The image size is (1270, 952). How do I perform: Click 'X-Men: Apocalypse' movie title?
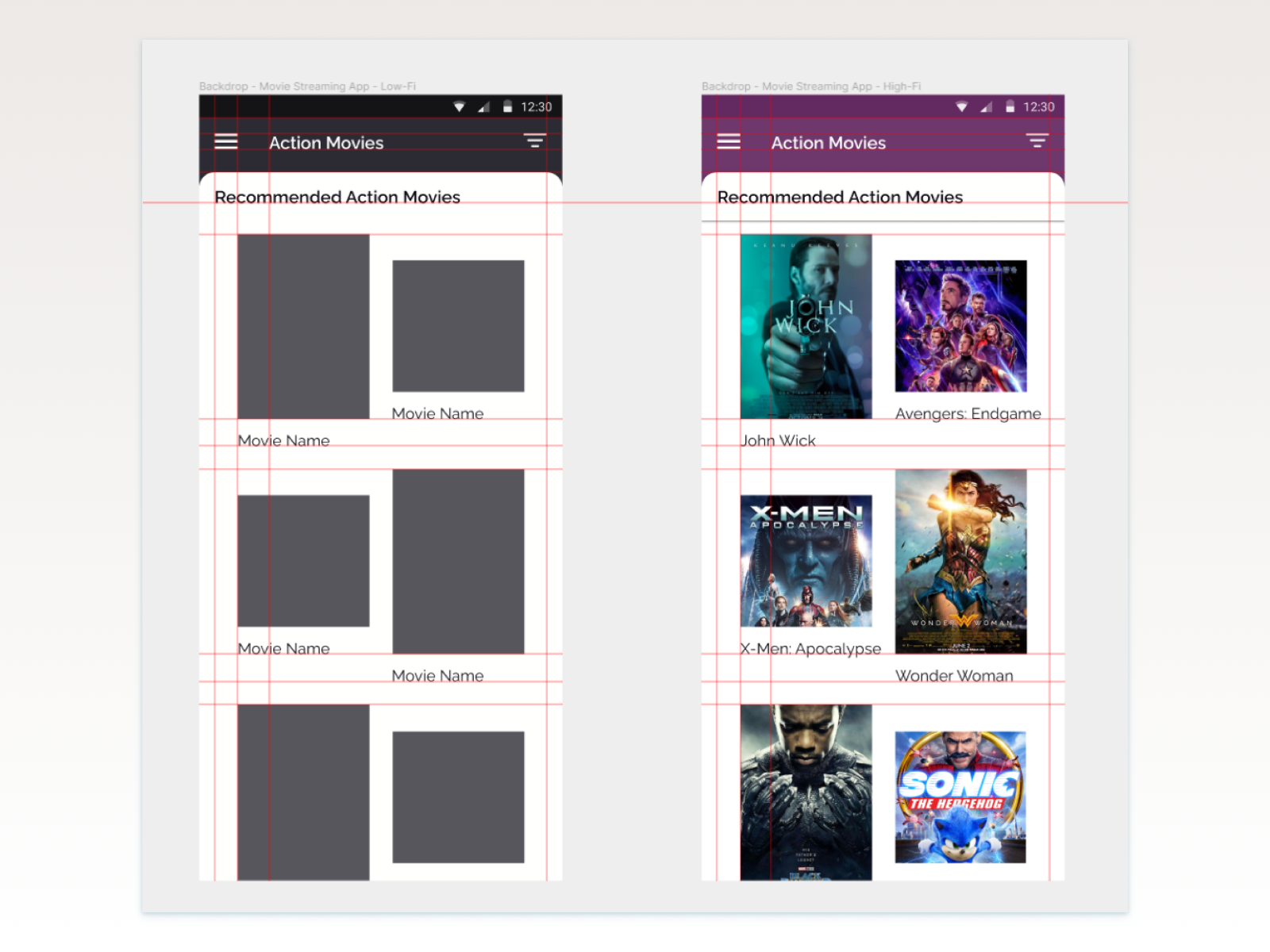810,649
